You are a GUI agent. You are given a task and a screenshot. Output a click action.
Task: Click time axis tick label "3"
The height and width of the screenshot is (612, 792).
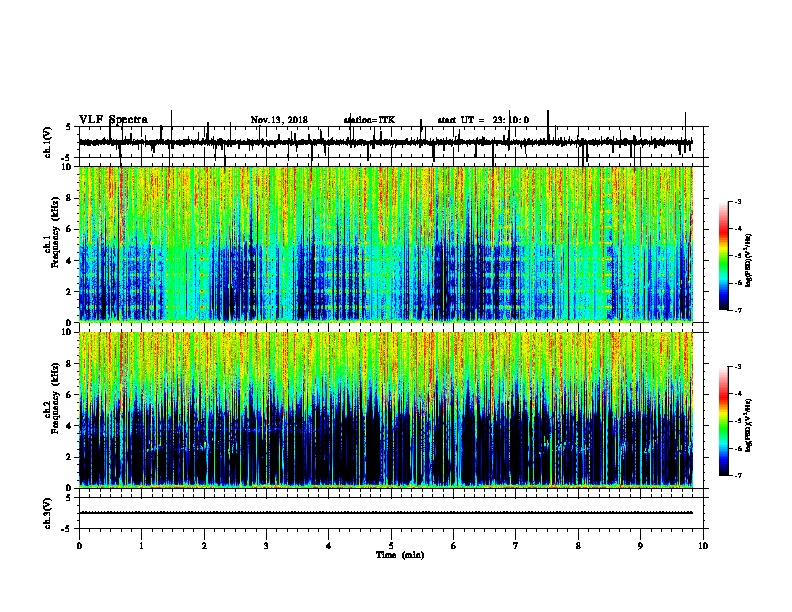tap(266, 546)
